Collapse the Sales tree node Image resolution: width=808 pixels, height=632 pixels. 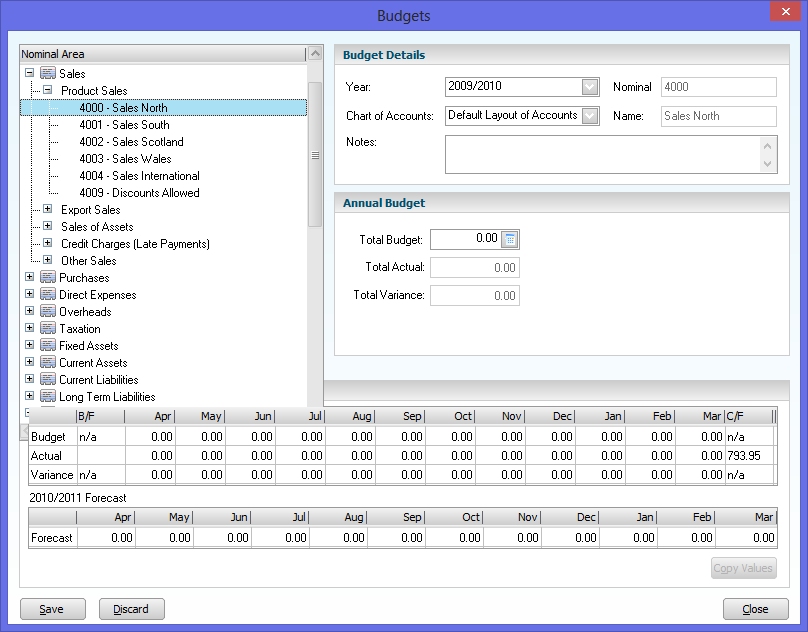pyautogui.click(x=29, y=73)
